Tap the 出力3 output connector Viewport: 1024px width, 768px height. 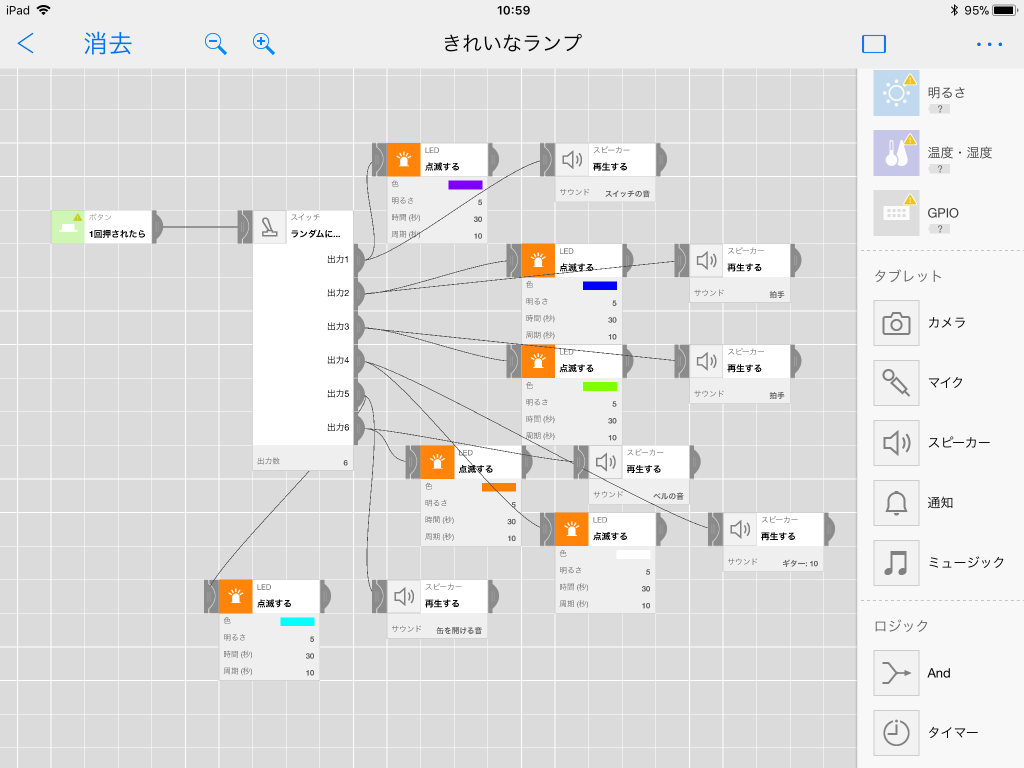pyautogui.click(x=359, y=327)
